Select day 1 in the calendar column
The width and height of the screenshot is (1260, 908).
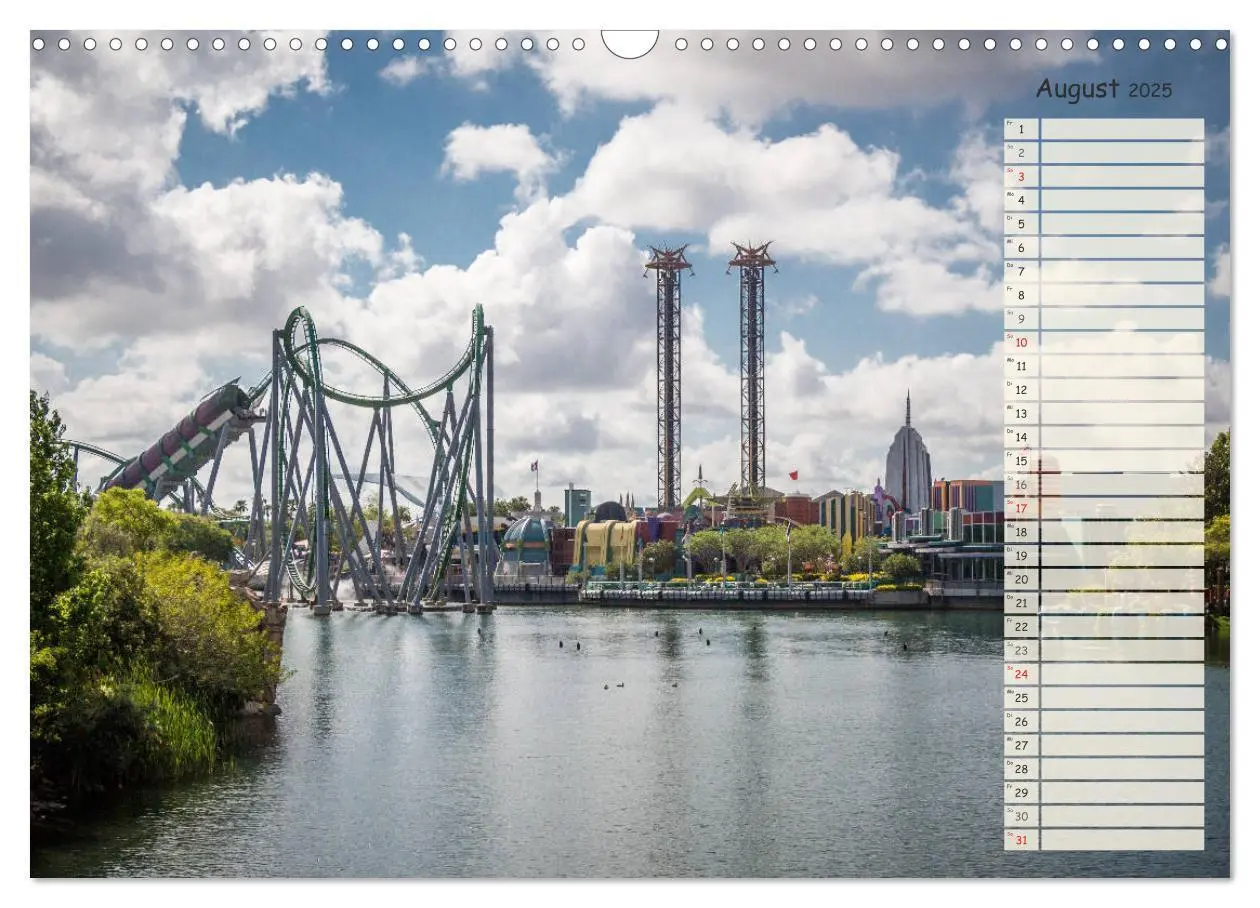(1021, 129)
